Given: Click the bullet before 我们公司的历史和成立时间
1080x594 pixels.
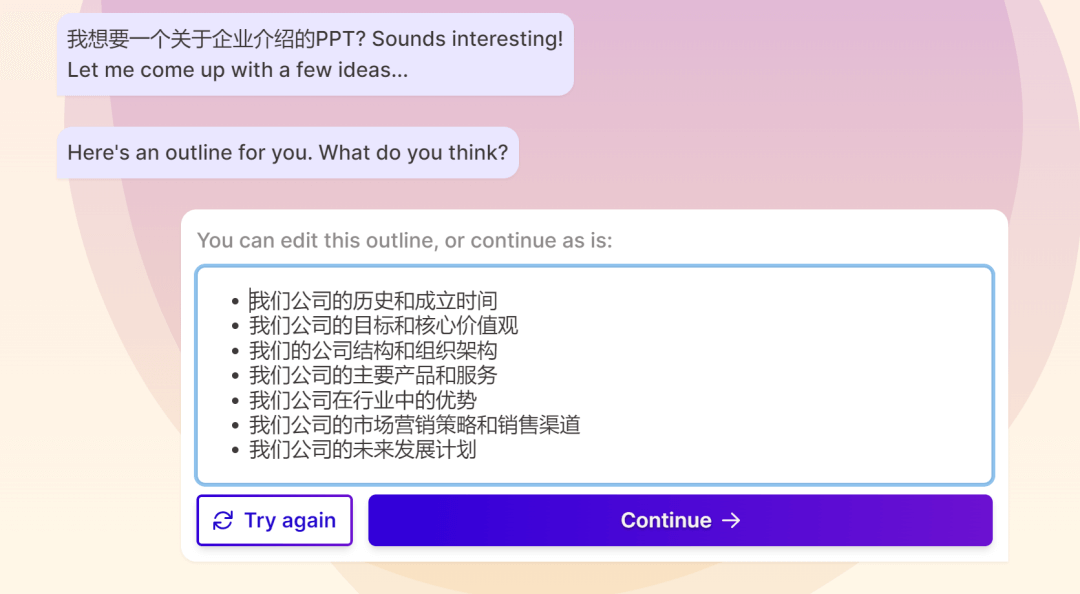Looking at the screenshot, I should pyautogui.click(x=235, y=301).
